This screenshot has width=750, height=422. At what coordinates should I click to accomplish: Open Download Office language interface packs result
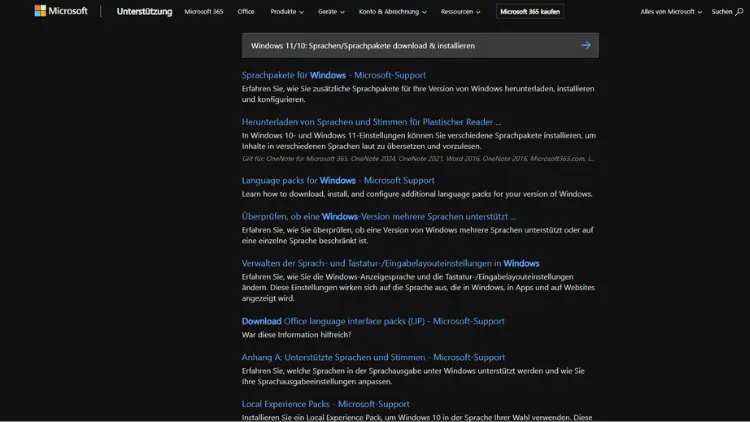373,321
